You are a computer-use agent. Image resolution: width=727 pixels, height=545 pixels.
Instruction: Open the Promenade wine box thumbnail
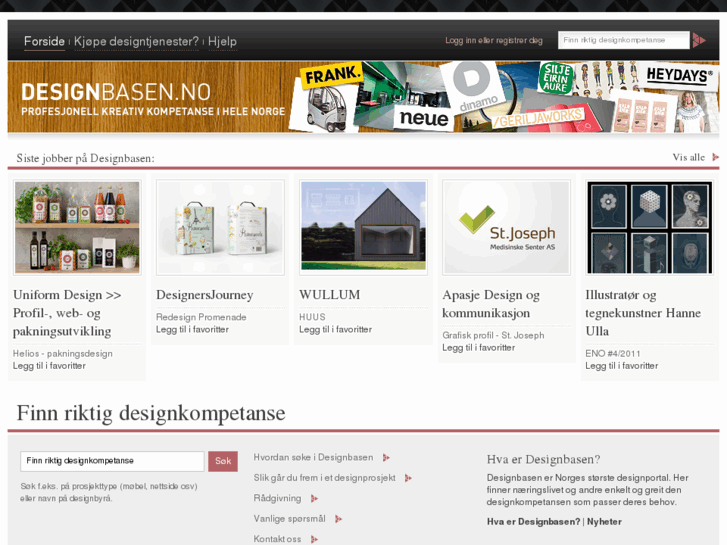pyautogui.click(x=220, y=227)
